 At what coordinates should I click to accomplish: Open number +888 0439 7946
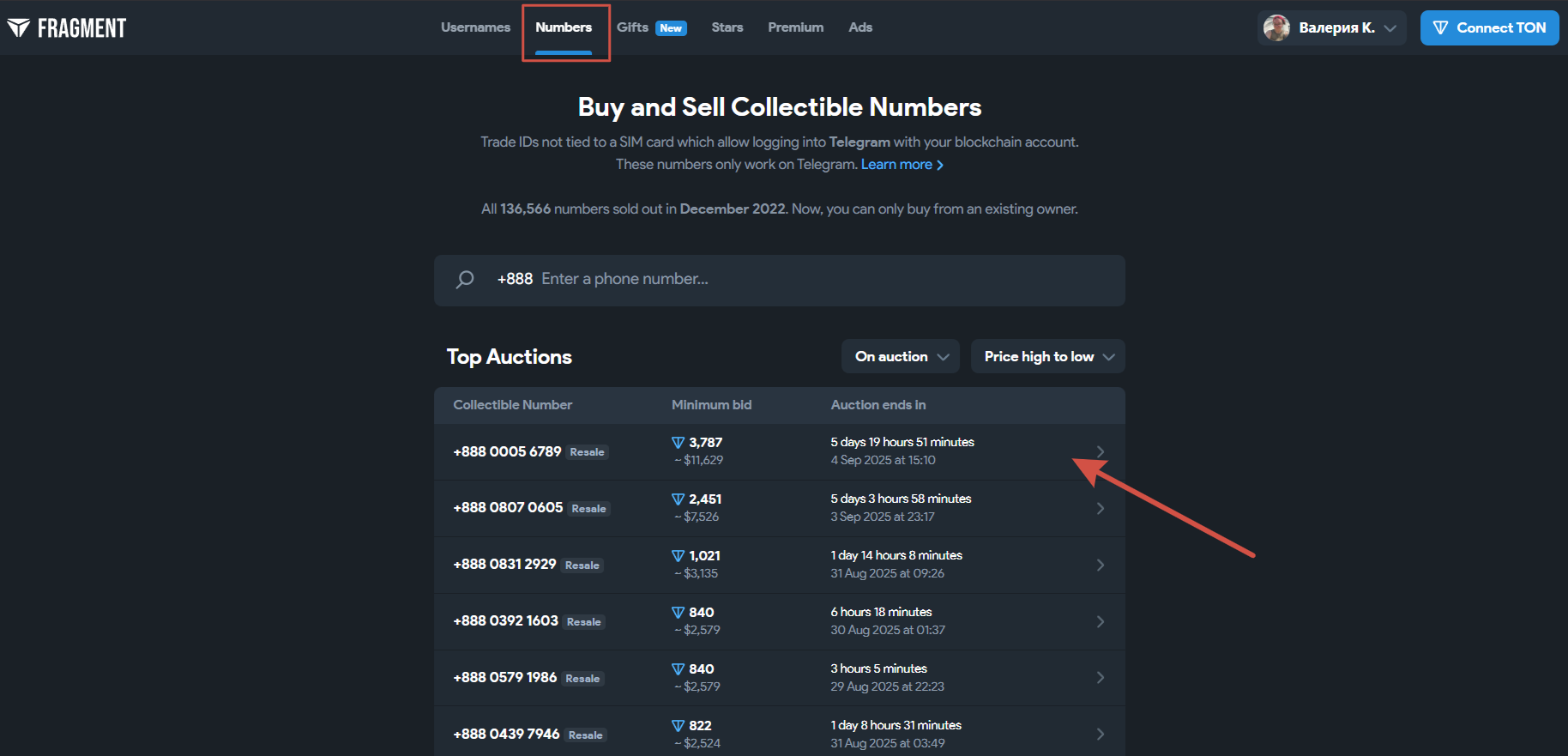(x=506, y=735)
